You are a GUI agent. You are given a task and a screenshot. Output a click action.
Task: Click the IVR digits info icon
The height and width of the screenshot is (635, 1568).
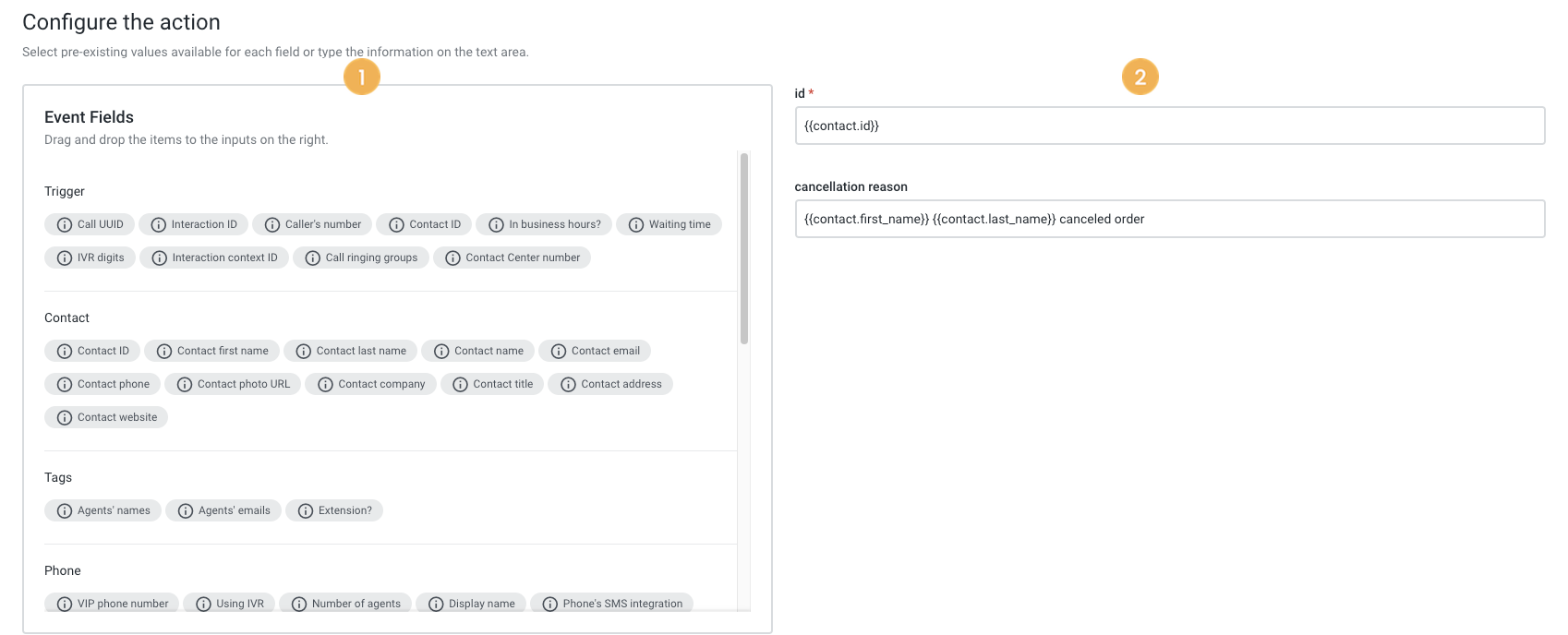click(x=65, y=258)
